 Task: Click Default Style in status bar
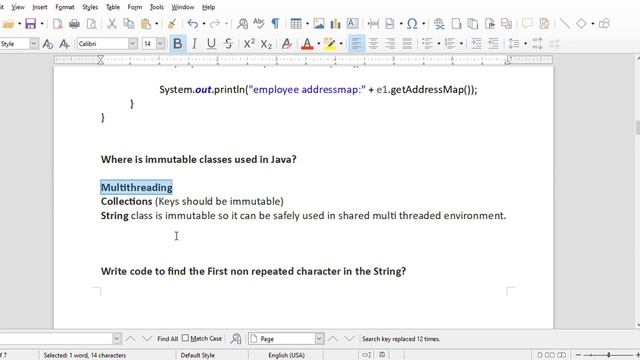pos(198,356)
